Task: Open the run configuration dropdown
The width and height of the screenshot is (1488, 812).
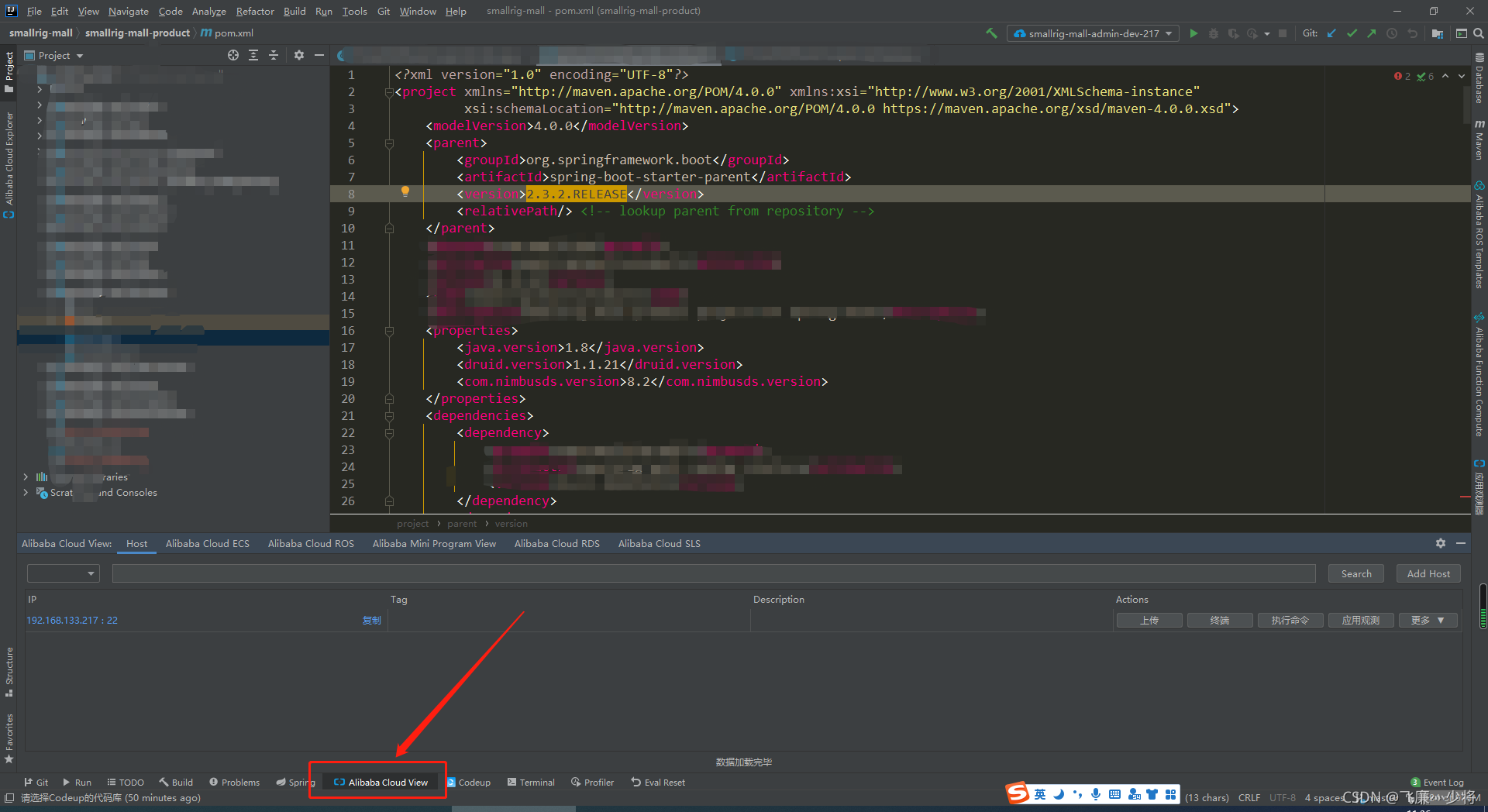Action: click(x=1093, y=33)
